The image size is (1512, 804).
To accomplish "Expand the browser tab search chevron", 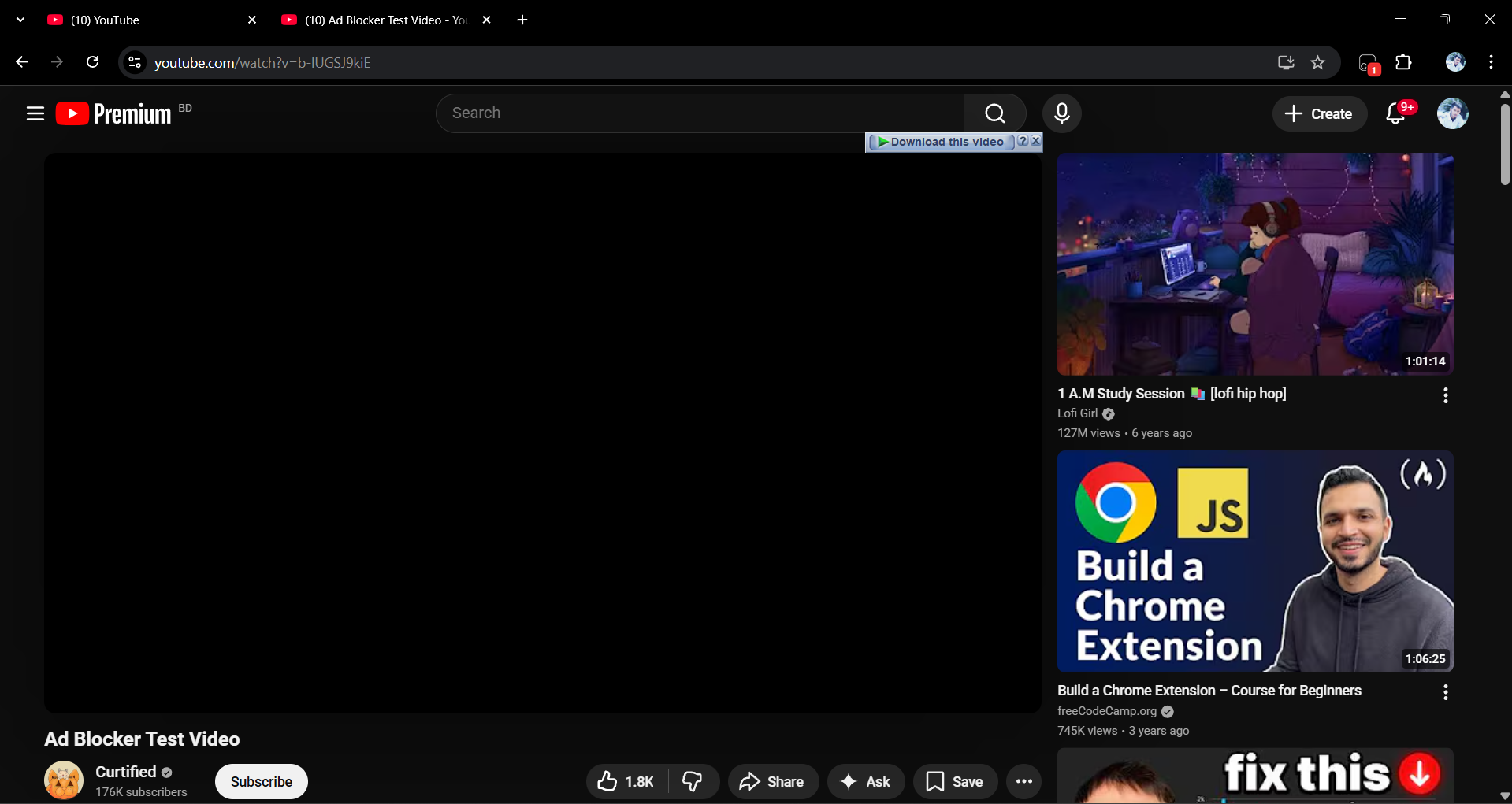I will pos(20,20).
